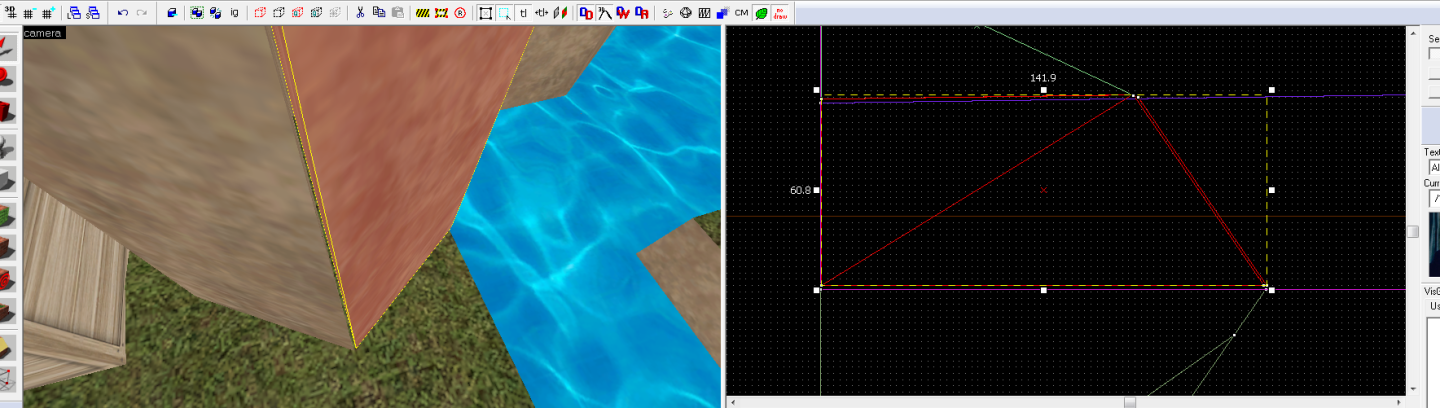Click the CM toolbar button

point(741,13)
